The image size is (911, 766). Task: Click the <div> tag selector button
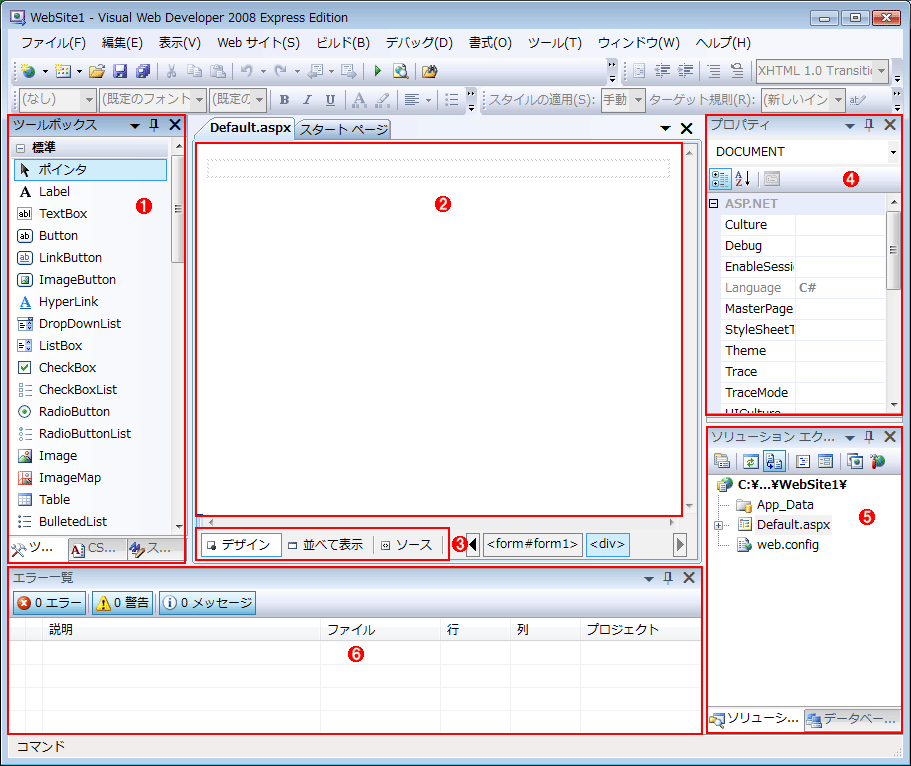pos(608,545)
